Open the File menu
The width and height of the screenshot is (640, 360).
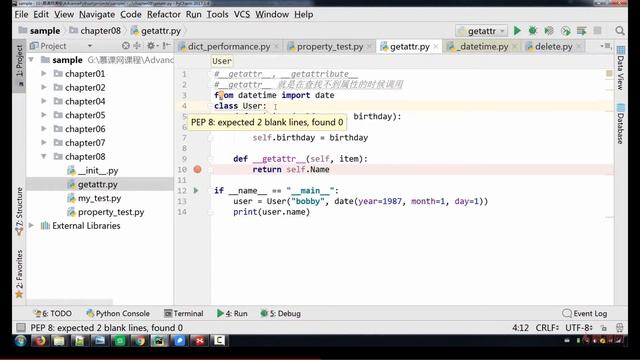point(21,14)
